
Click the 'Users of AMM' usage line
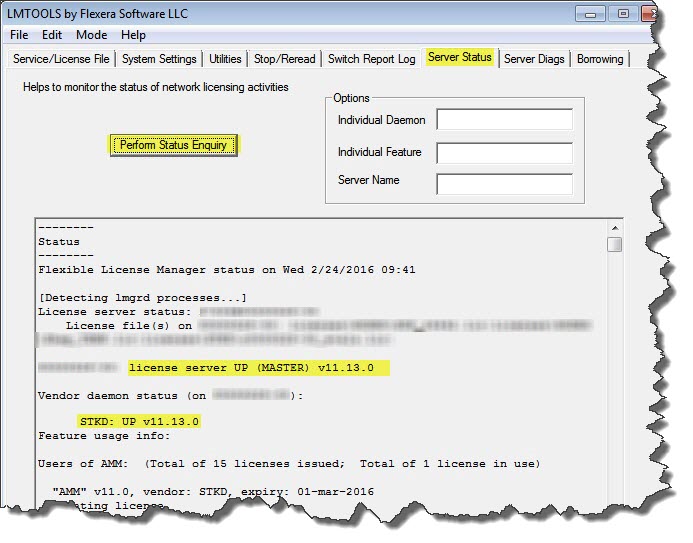click(289, 464)
